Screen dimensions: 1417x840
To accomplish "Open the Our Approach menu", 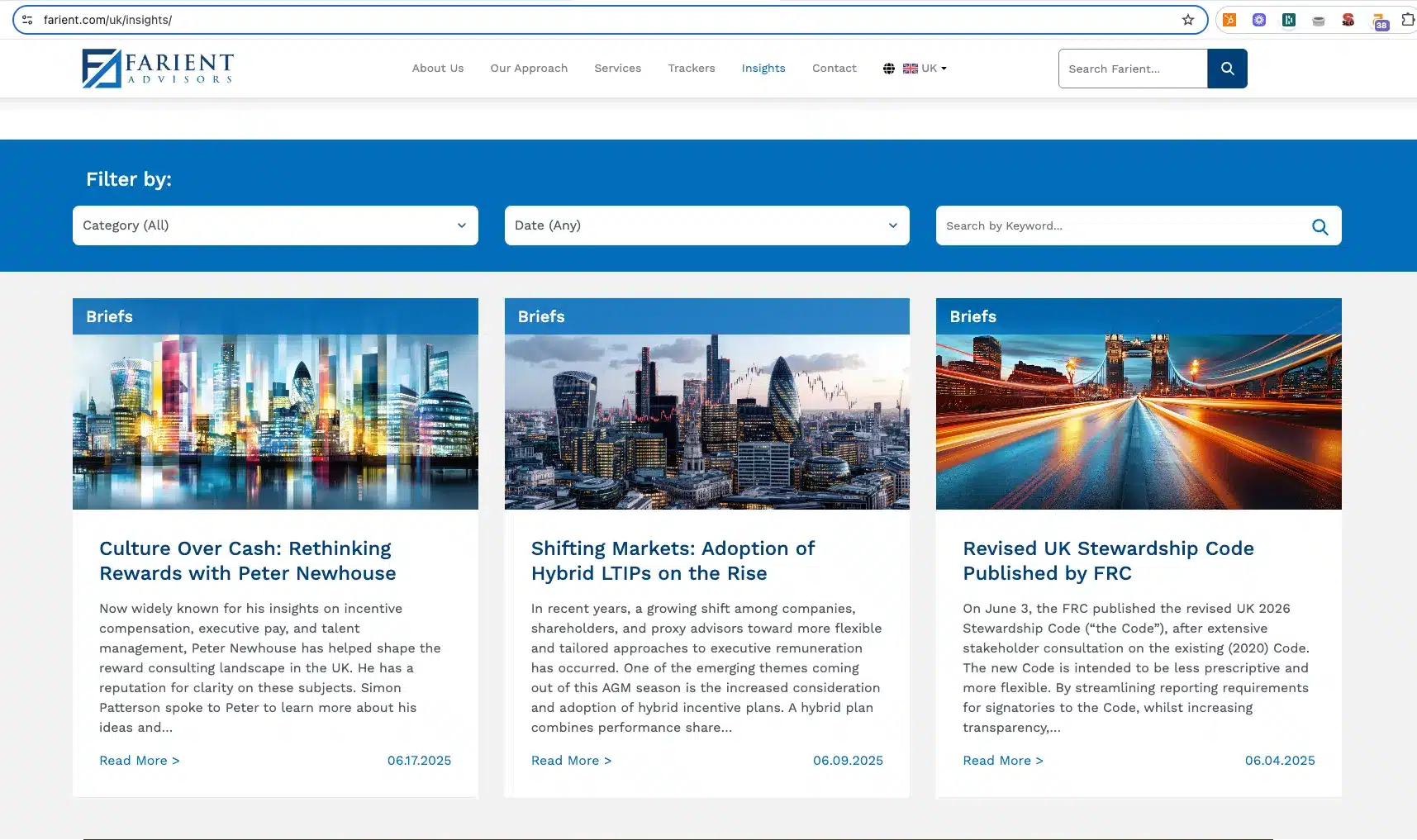I will click(x=529, y=69).
